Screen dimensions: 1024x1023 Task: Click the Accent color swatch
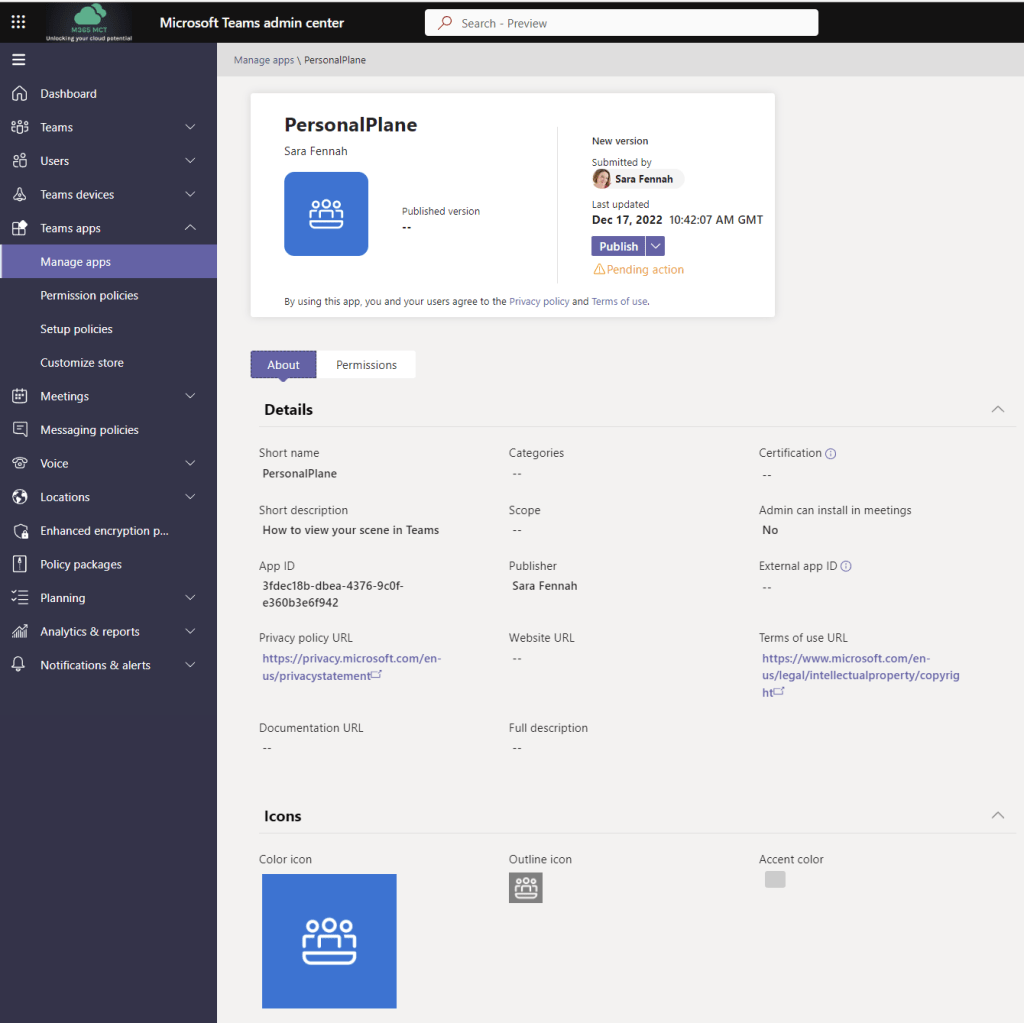(774, 879)
